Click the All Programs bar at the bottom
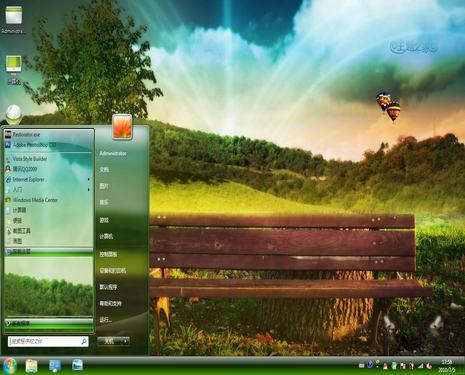 (x=49, y=323)
